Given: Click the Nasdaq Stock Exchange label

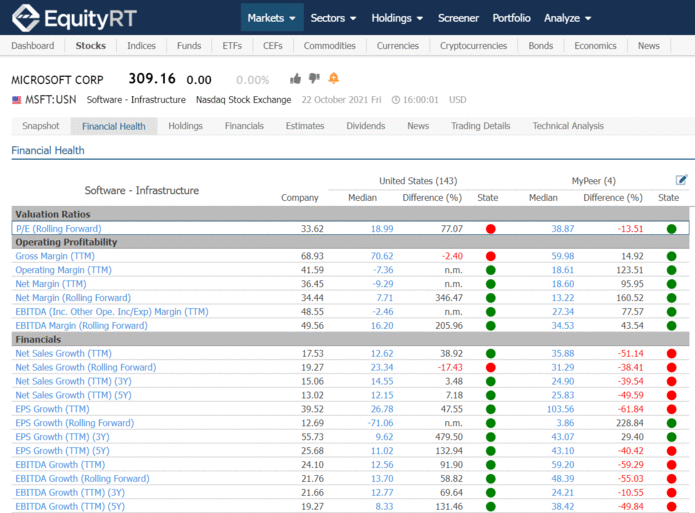Looking at the screenshot, I should [243, 100].
